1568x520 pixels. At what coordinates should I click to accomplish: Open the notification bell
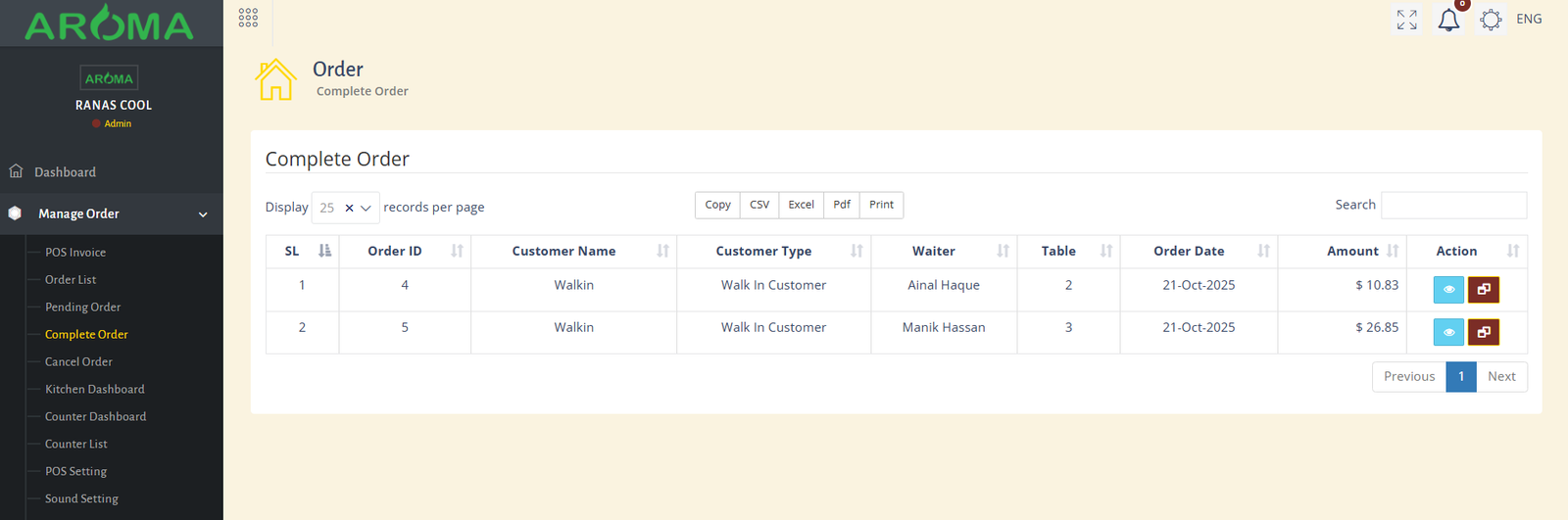(1448, 20)
